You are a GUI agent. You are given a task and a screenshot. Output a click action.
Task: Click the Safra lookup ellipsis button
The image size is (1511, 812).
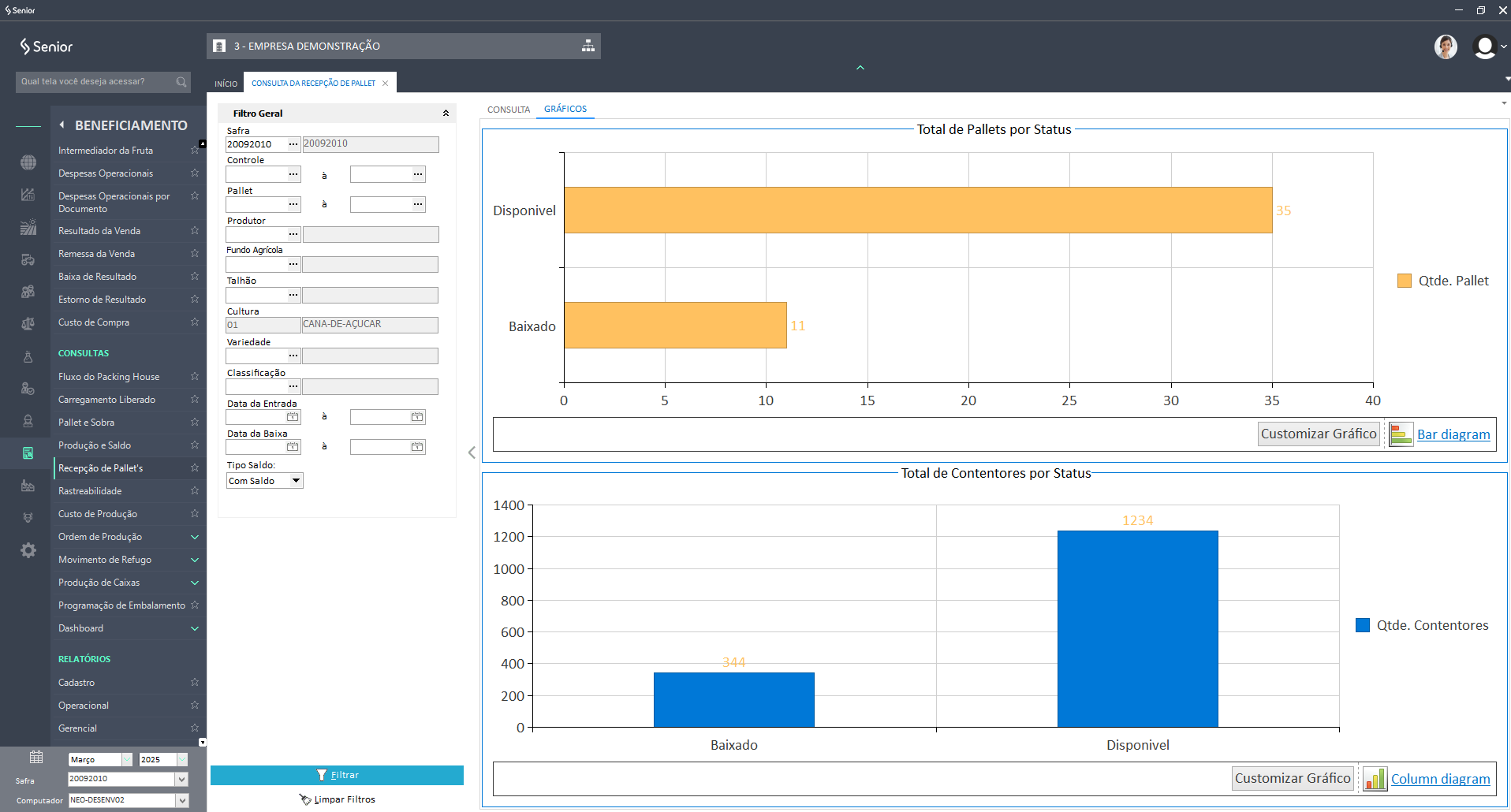coord(293,144)
